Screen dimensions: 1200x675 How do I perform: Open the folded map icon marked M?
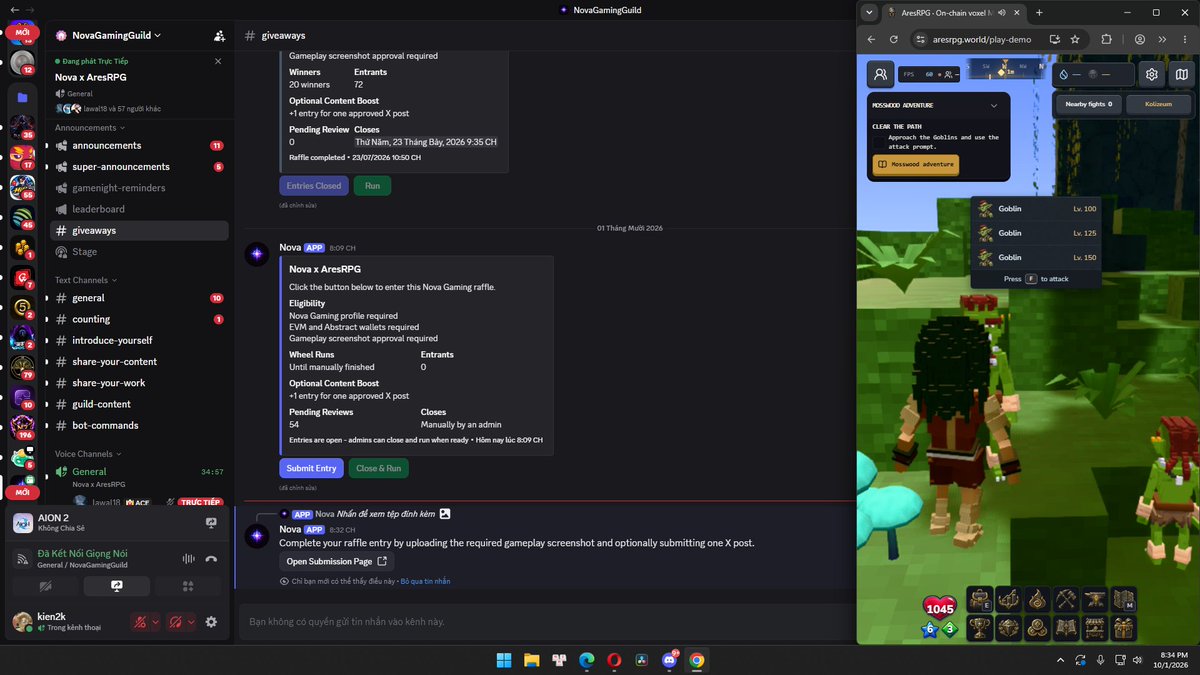pos(1124,599)
